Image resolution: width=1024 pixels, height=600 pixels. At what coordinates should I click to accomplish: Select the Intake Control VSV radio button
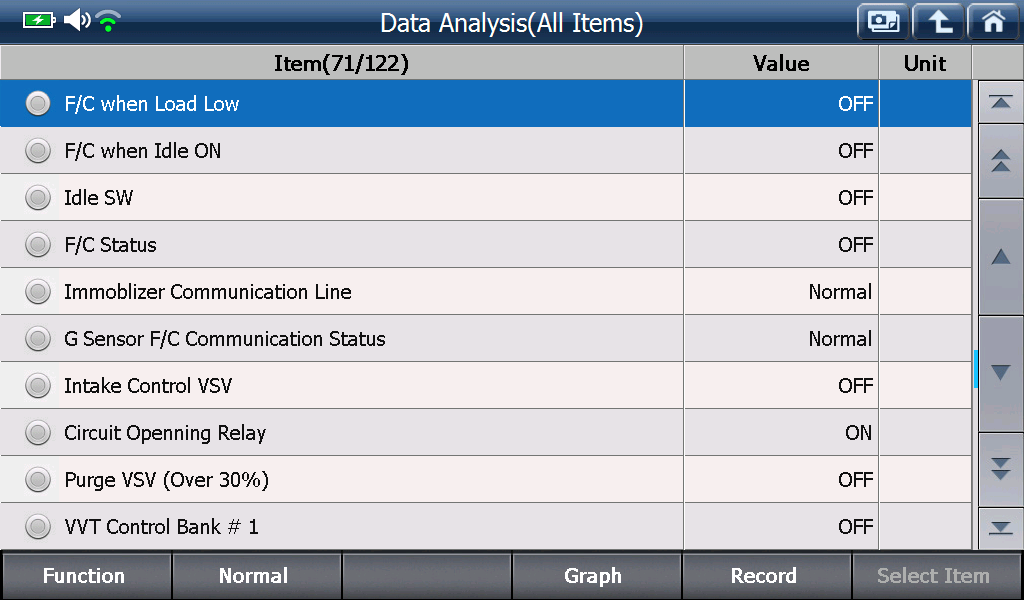click(x=38, y=386)
